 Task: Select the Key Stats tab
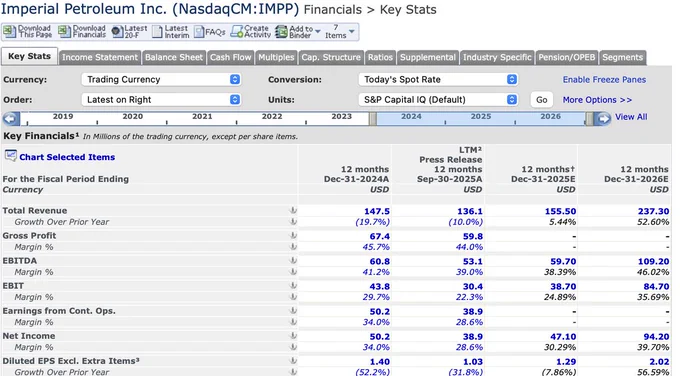29,56
